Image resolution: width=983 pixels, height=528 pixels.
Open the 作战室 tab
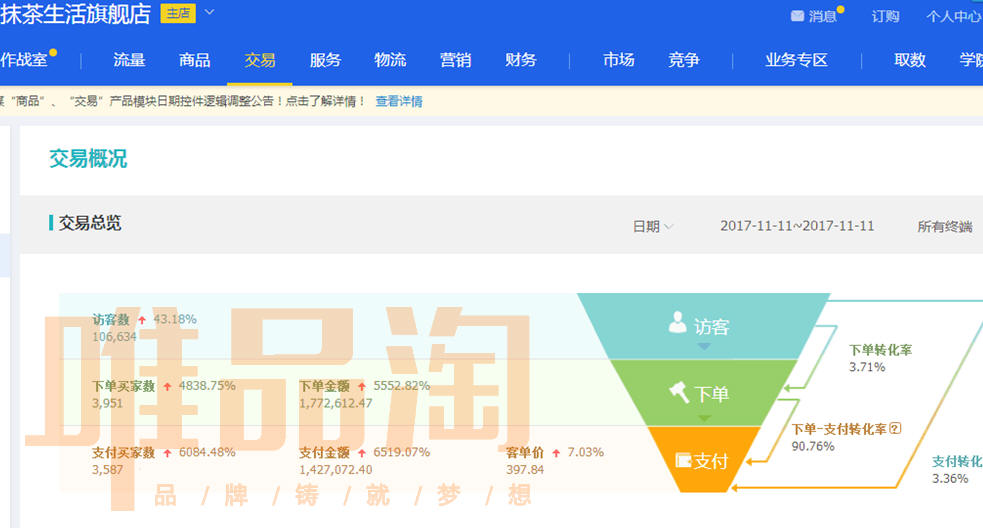(x=24, y=60)
